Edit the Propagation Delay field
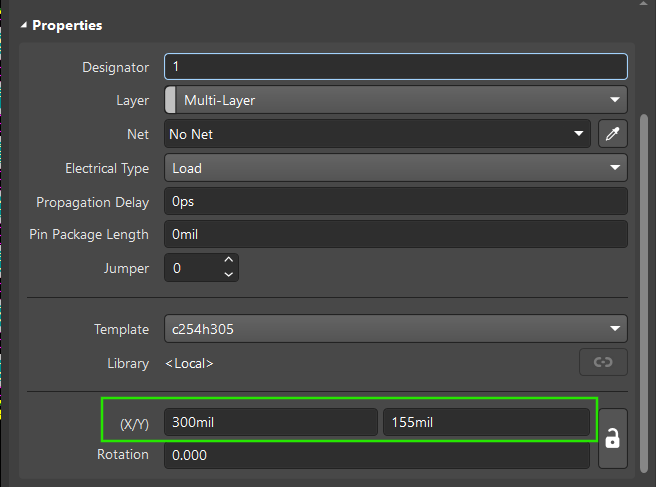The image size is (656, 487). click(396, 201)
